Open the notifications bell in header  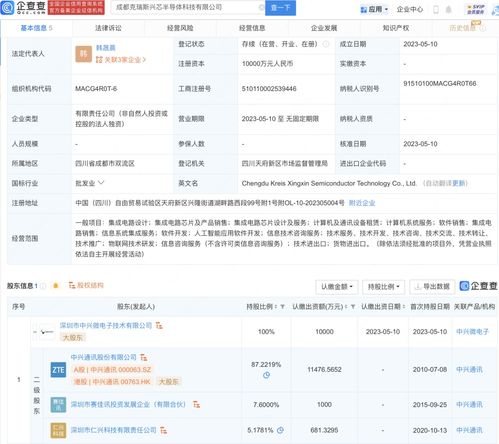(x=449, y=9)
